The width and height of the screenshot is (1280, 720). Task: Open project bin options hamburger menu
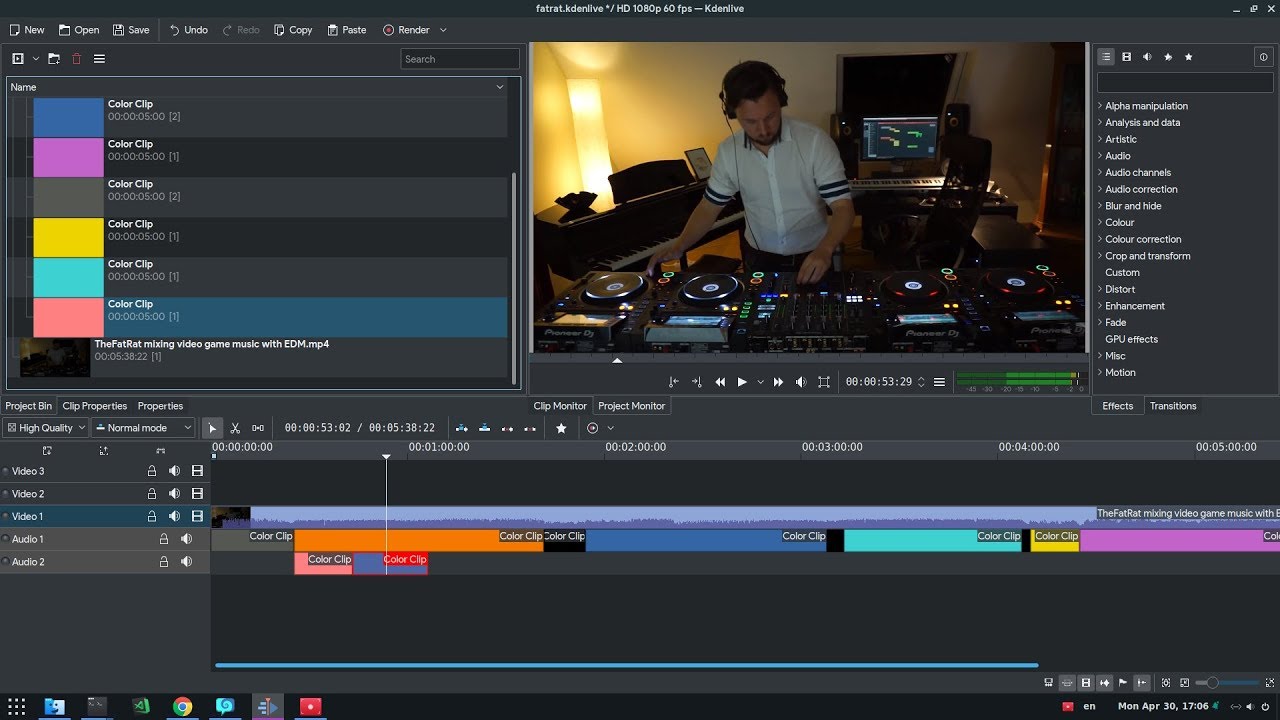(x=100, y=59)
